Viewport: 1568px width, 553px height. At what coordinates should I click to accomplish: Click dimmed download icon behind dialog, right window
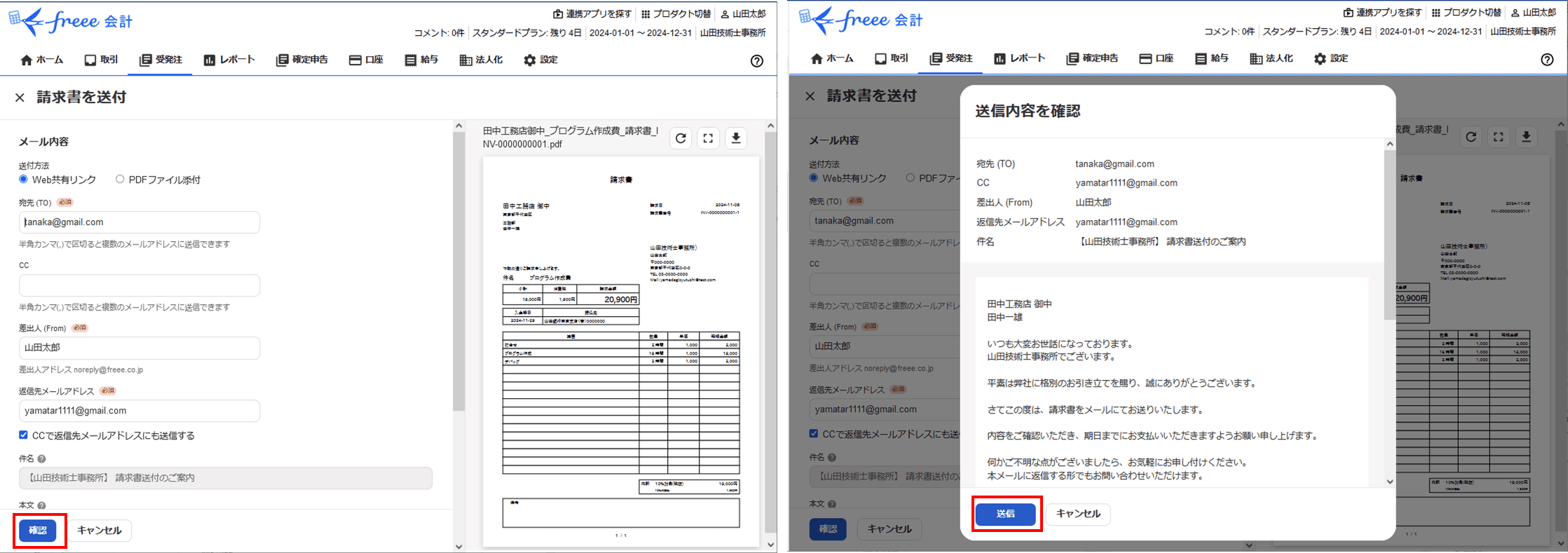tap(1527, 137)
